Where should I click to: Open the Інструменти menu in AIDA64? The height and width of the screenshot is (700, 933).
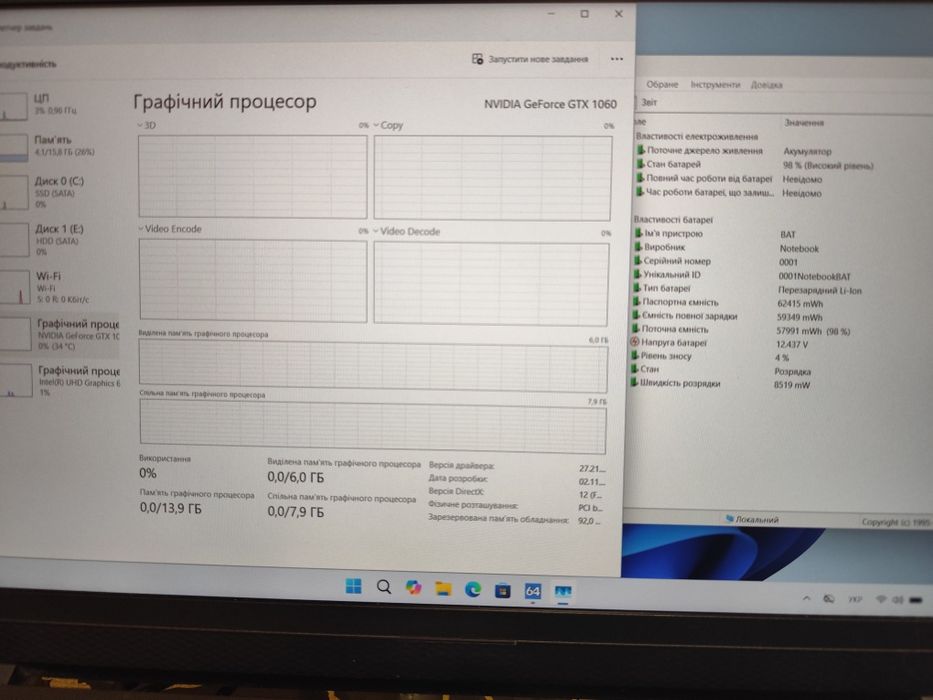click(715, 85)
